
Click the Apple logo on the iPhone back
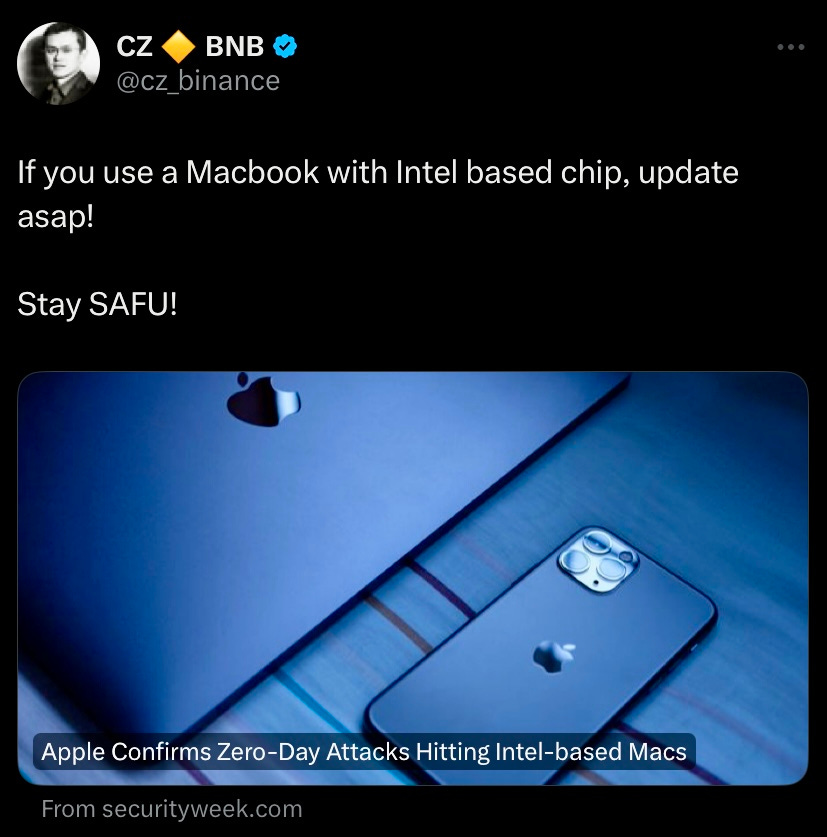point(554,656)
